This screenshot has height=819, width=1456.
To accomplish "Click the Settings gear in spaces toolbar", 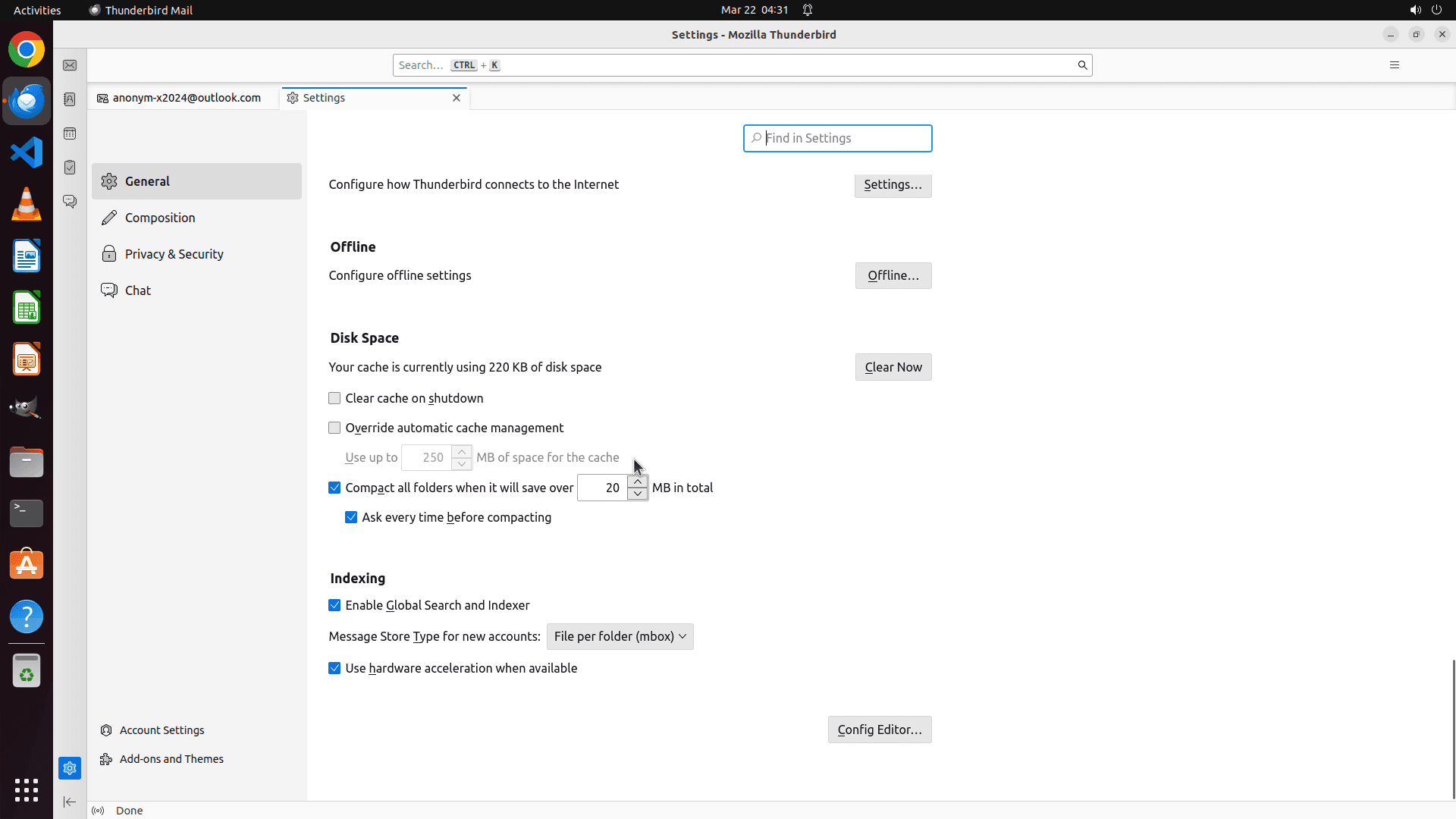I will [70, 768].
